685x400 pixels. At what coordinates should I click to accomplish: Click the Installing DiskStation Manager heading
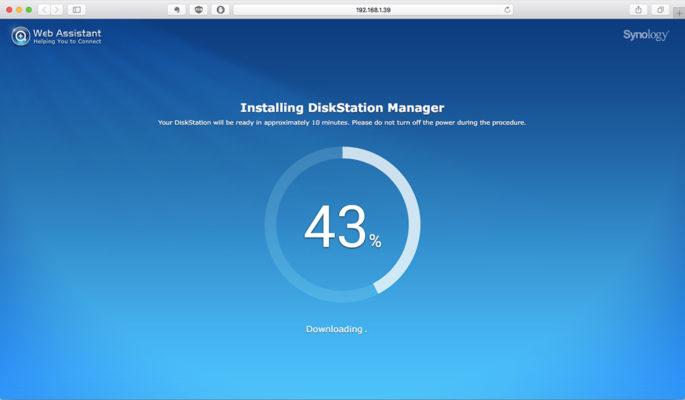(x=342, y=107)
